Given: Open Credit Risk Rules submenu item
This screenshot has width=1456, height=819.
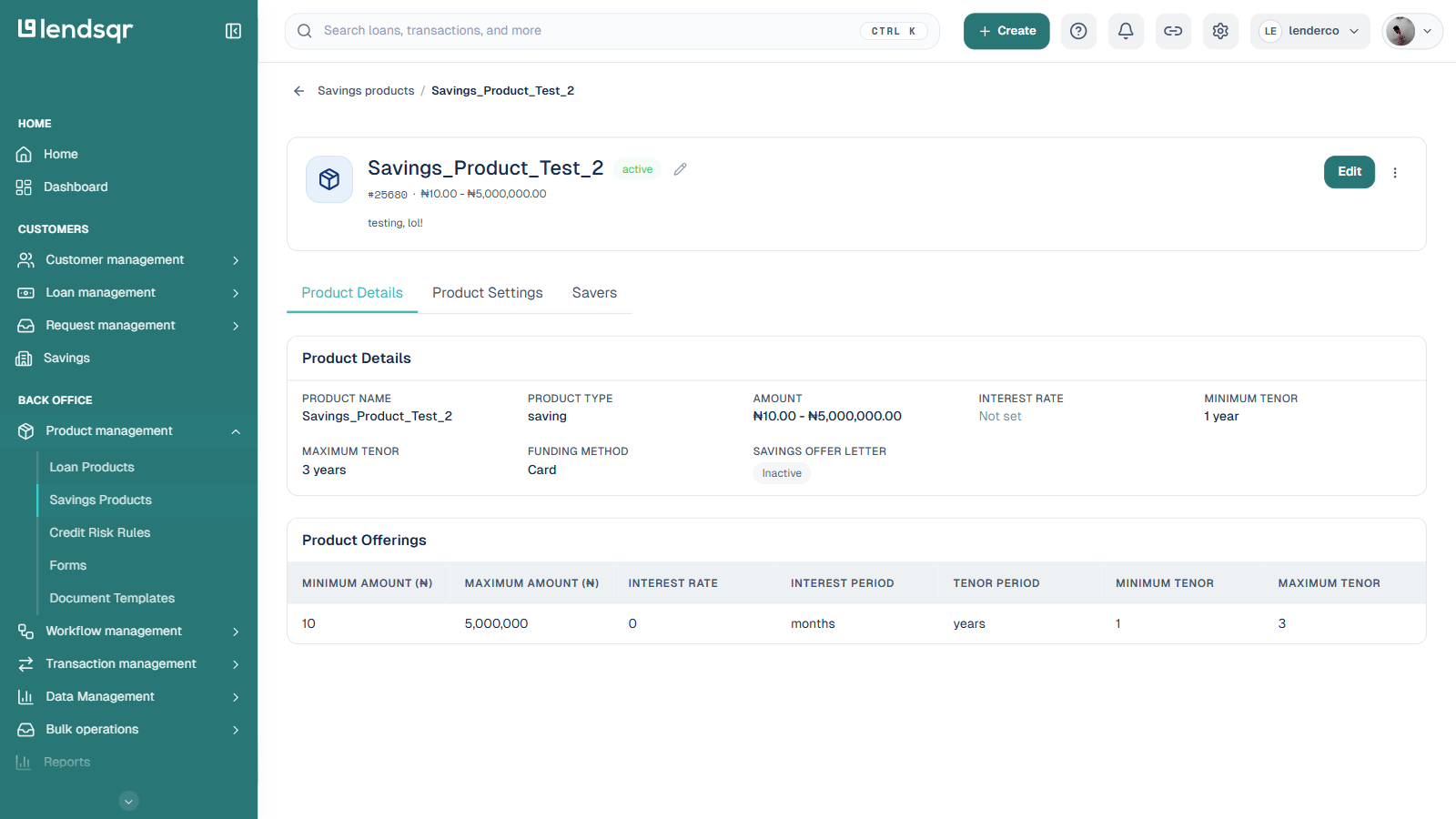Looking at the screenshot, I should pyautogui.click(x=100, y=533).
